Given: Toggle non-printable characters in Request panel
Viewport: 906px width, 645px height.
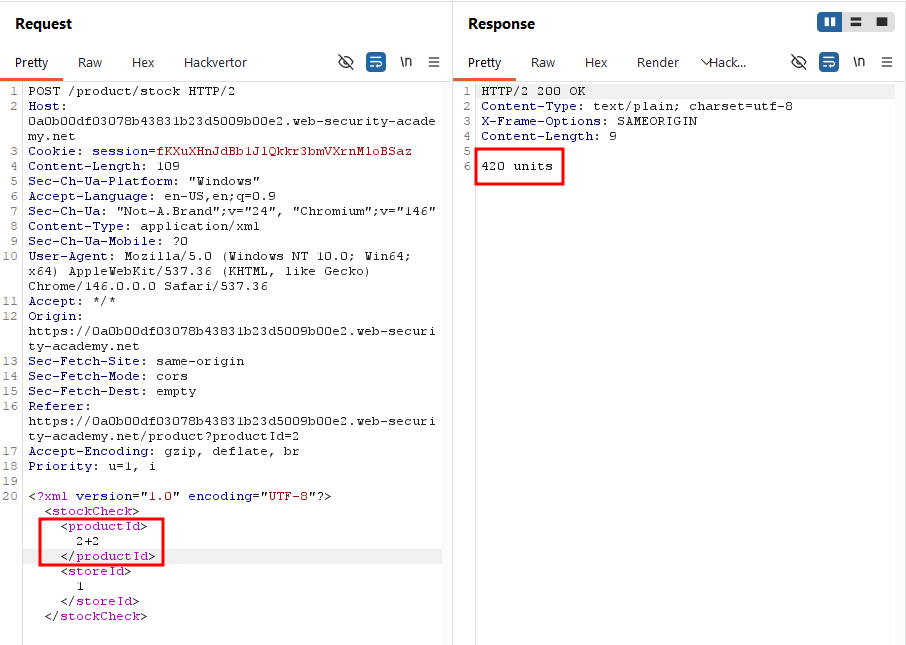Looking at the screenshot, I should (x=346, y=62).
